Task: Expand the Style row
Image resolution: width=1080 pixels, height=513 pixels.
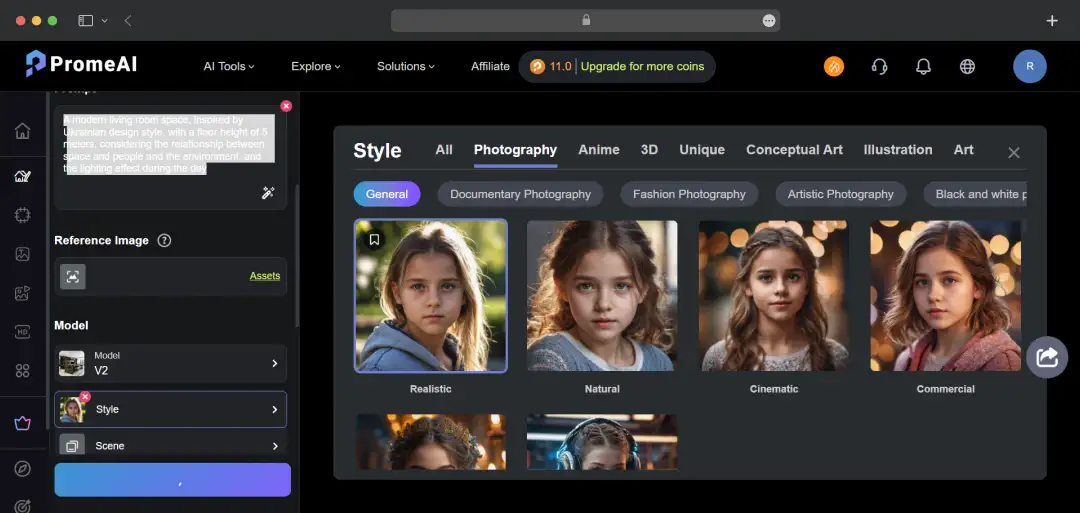Action: pos(171,409)
